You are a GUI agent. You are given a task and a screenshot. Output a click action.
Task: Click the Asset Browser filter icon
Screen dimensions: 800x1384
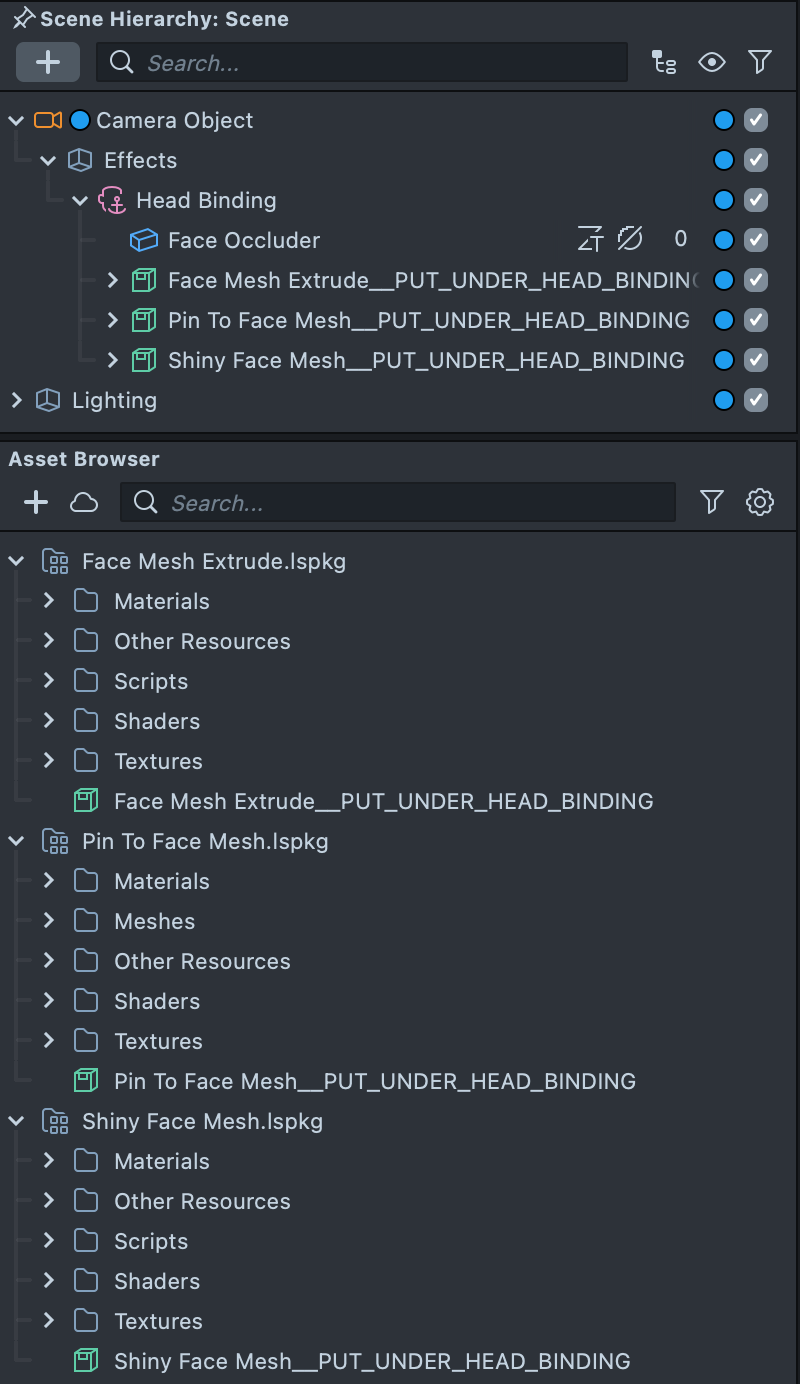tap(712, 502)
